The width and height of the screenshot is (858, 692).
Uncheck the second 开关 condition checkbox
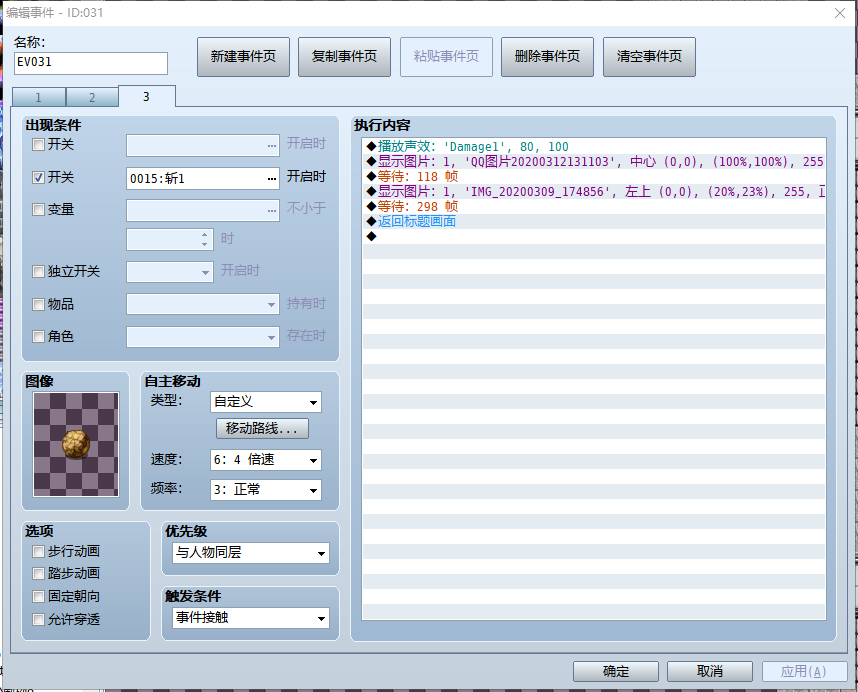pyautogui.click(x=38, y=178)
